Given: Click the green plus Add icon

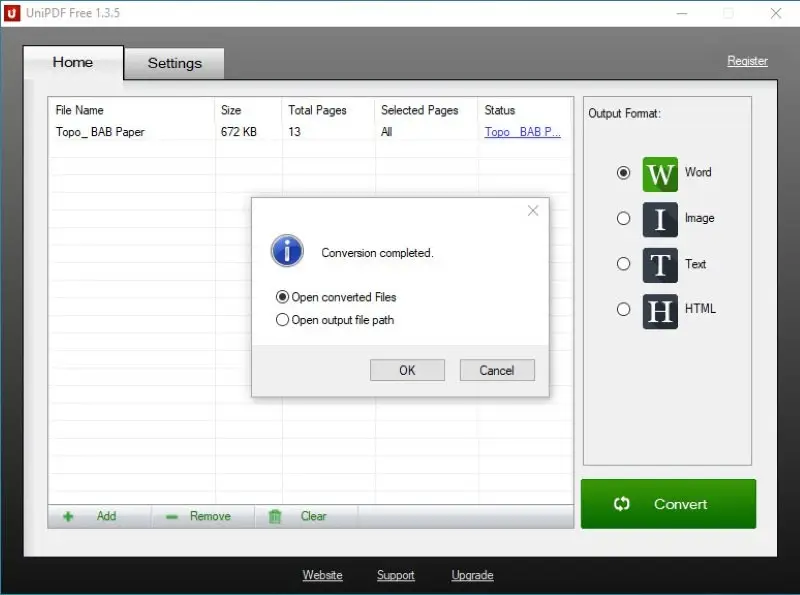Looking at the screenshot, I should tap(68, 516).
